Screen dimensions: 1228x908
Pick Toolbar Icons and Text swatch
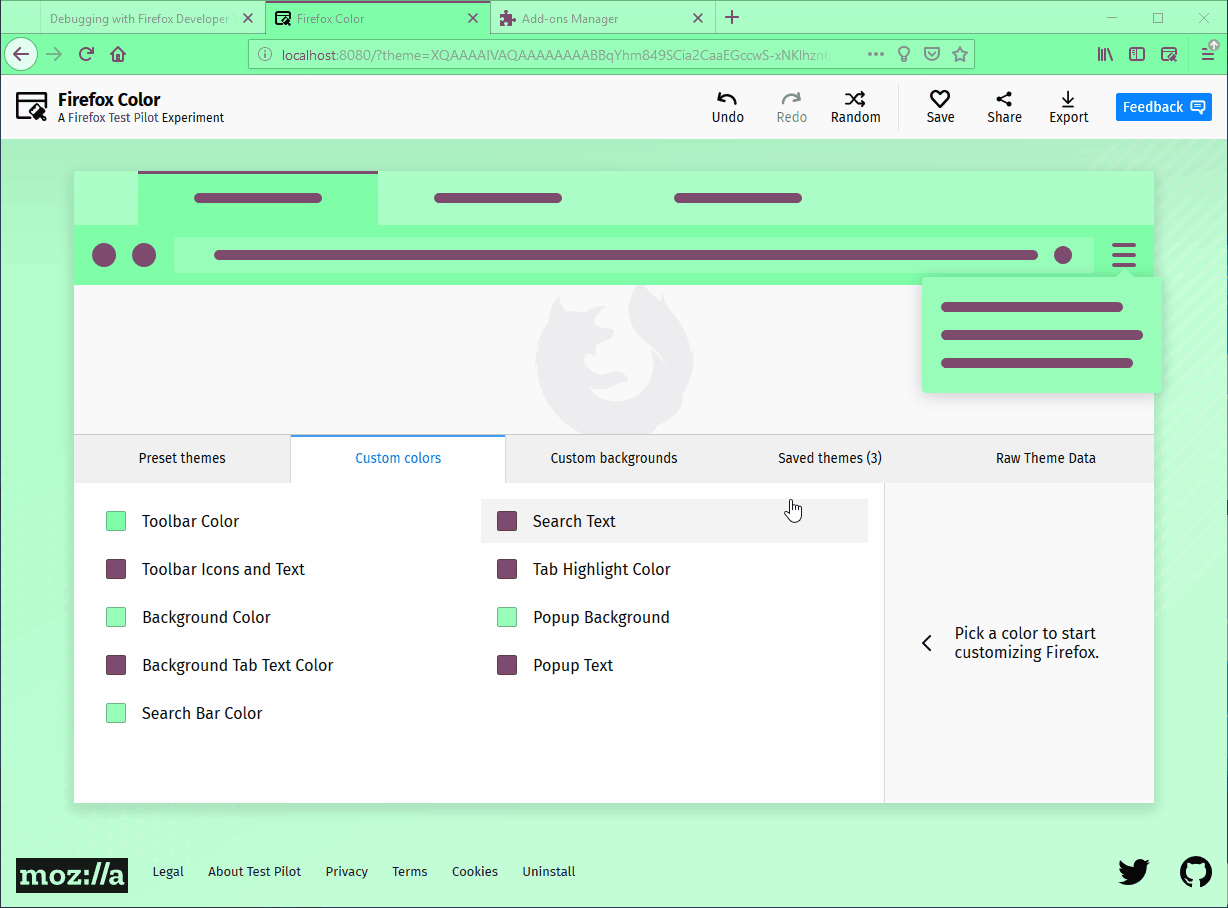(116, 569)
